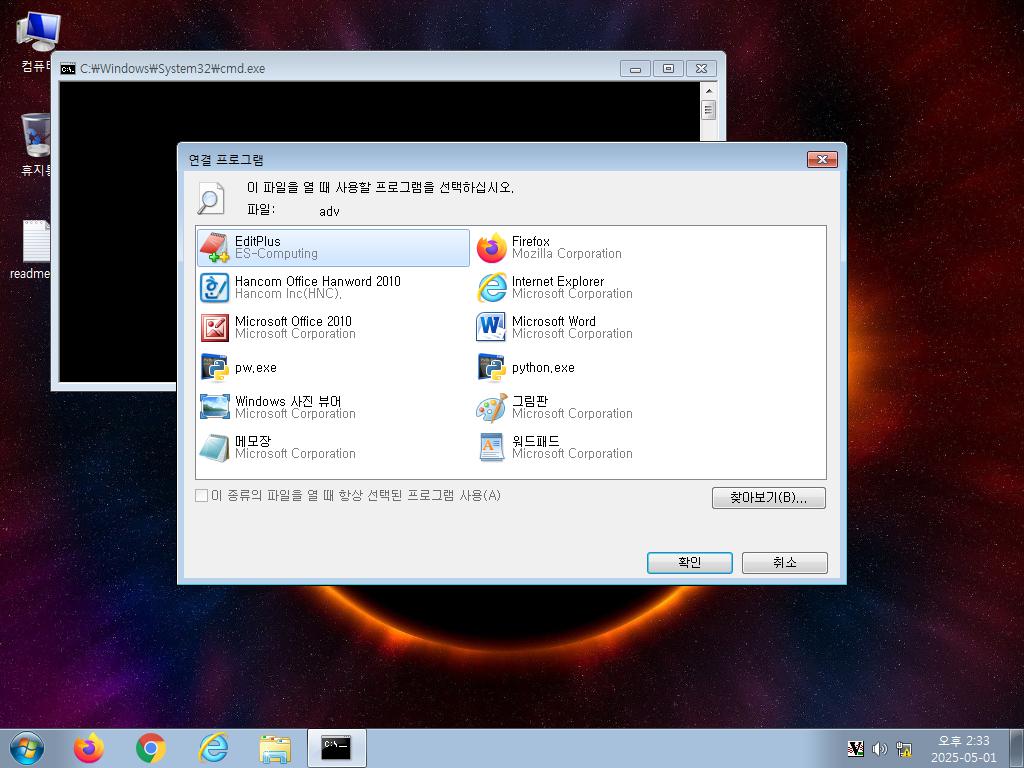Pick the 메모장 notepad icon
This screenshot has width=1024, height=768.
coord(214,447)
